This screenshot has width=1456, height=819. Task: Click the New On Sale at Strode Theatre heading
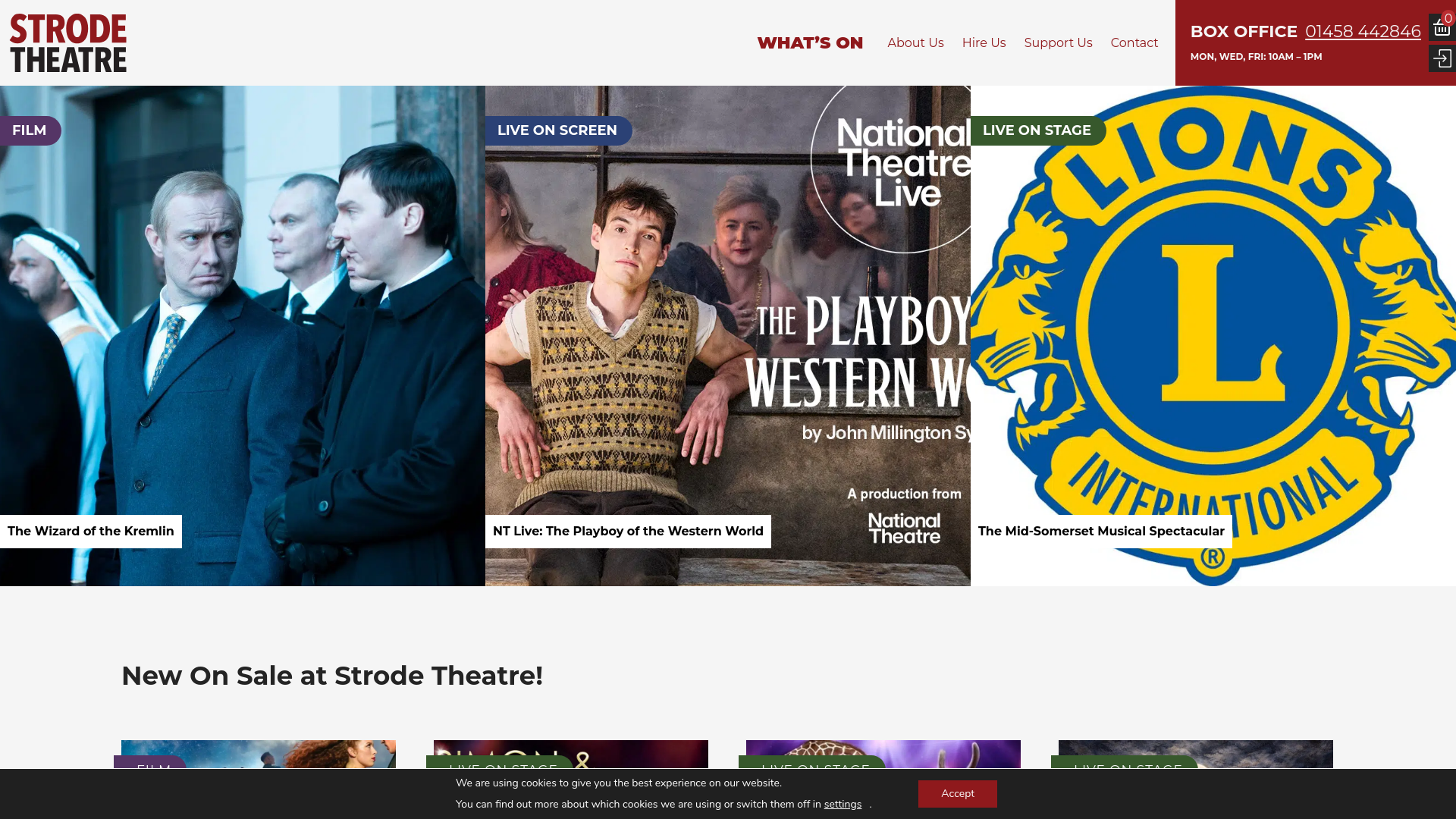pos(332,676)
